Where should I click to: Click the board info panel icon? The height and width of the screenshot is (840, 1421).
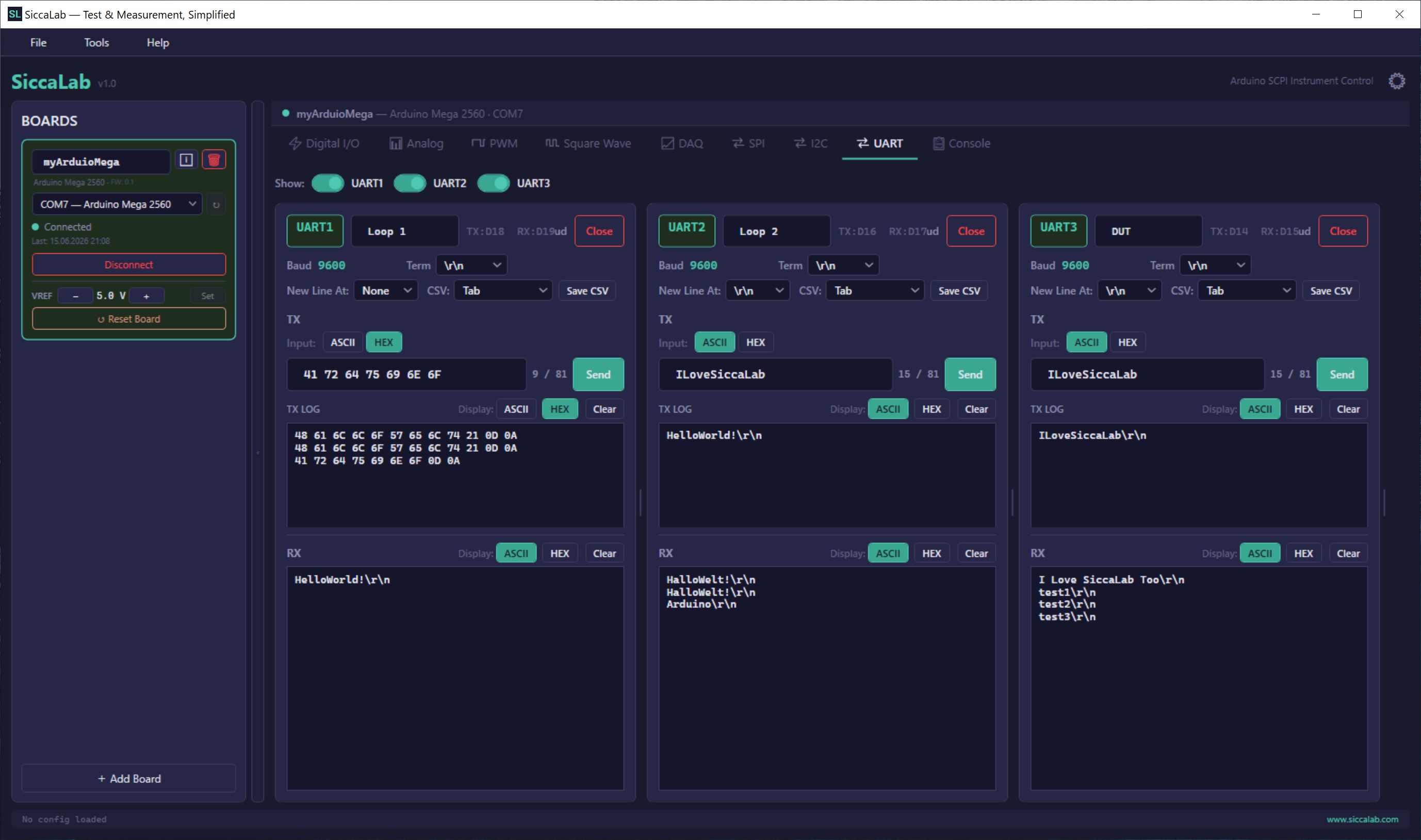pos(186,160)
